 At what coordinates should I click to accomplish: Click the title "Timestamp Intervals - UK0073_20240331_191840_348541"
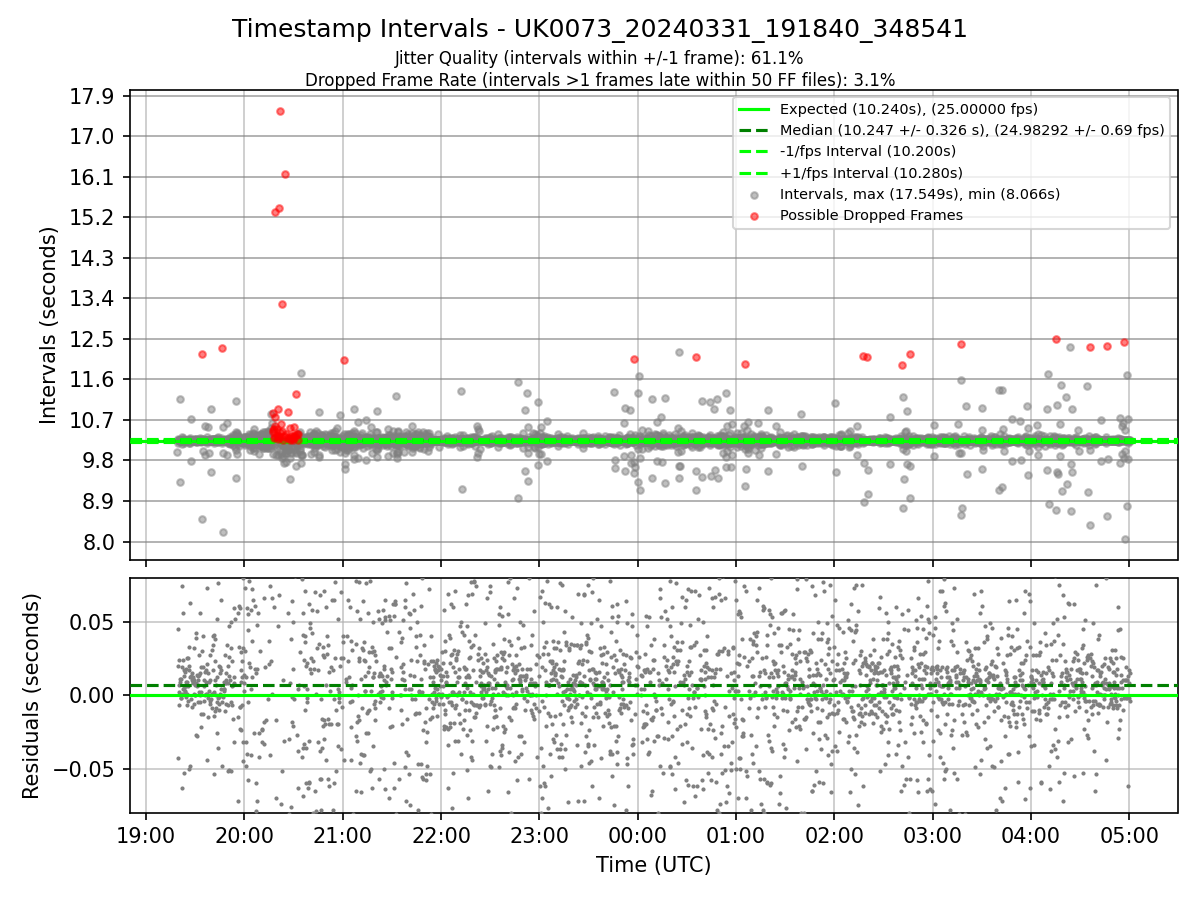coord(599,29)
